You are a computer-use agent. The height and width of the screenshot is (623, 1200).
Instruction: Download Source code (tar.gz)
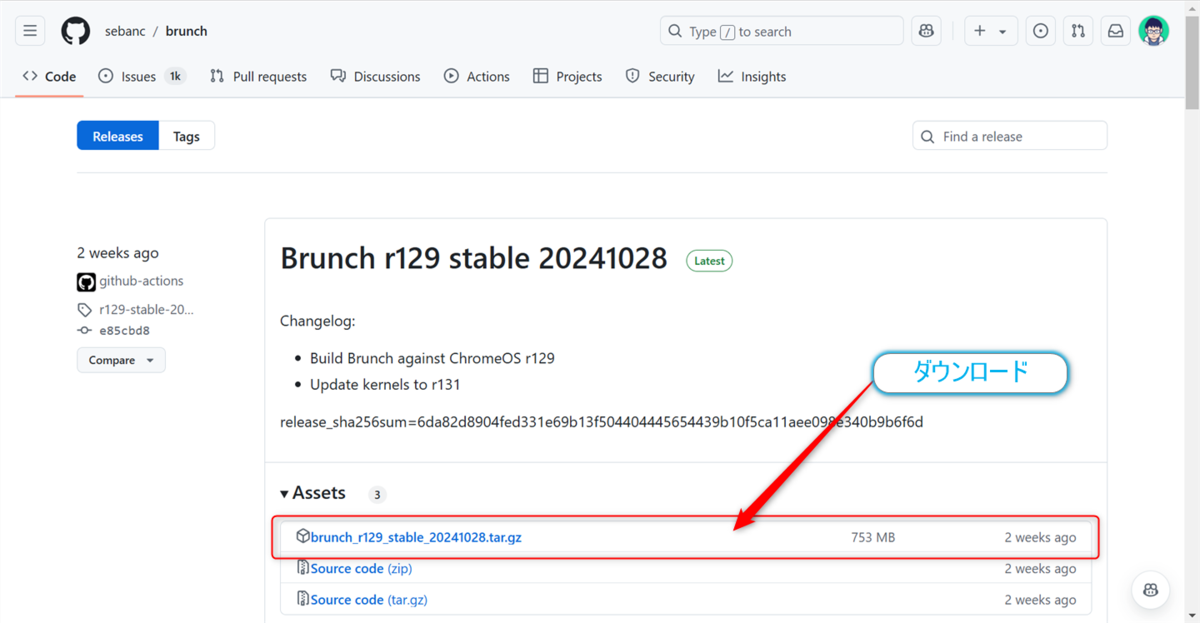tap(369, 599)
